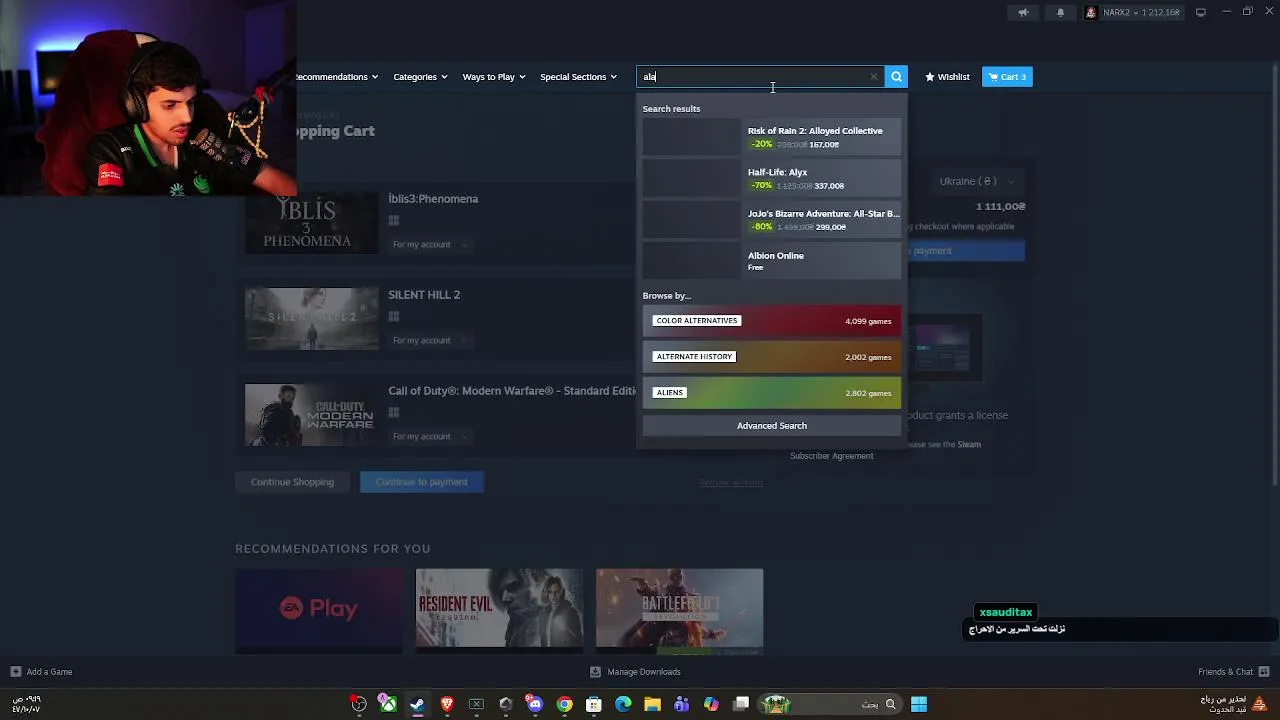Open the Steam Subscriber Agreement link
Viewport: 1280px width, 720px height.
pyautogui.click(x=832, y=456)
